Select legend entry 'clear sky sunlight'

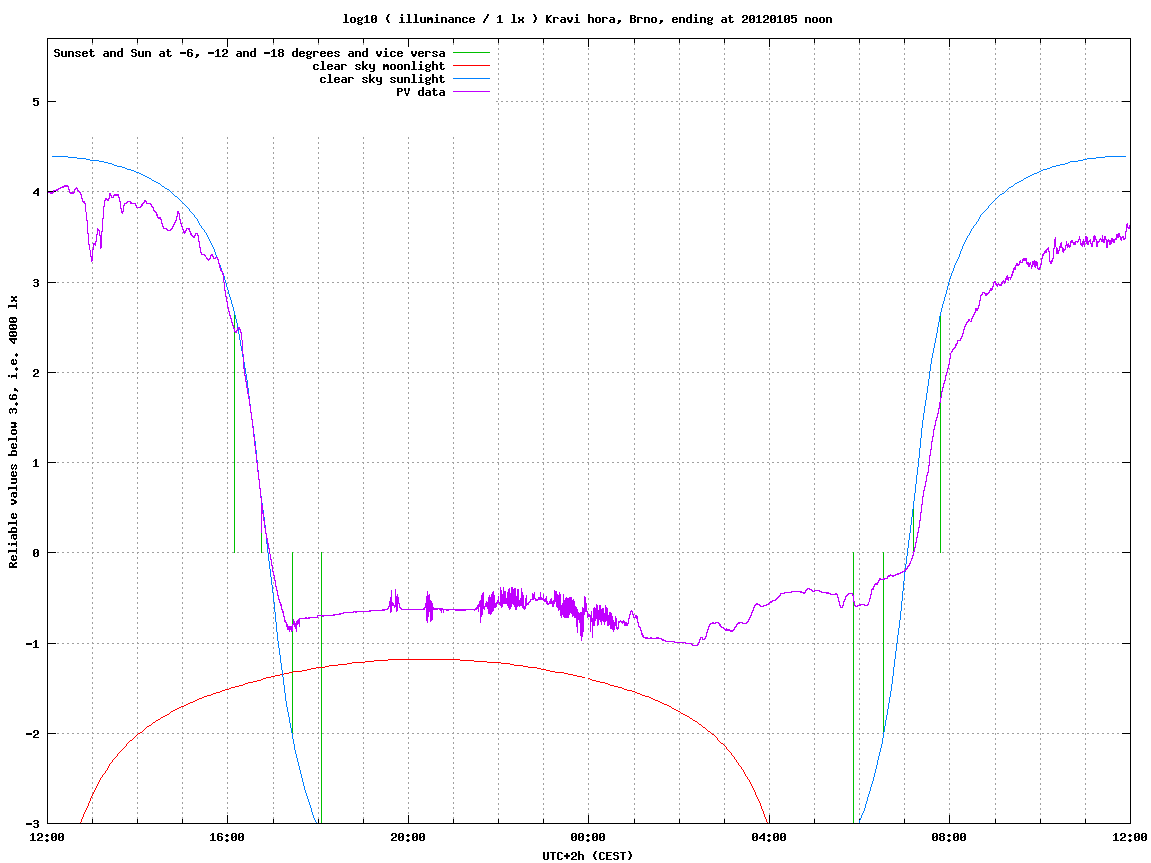coord(382,79)
